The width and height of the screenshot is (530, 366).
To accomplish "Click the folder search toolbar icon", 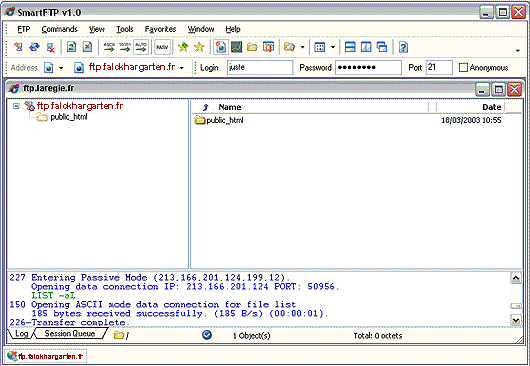I will pyautogui.click(x=289, y=47).
